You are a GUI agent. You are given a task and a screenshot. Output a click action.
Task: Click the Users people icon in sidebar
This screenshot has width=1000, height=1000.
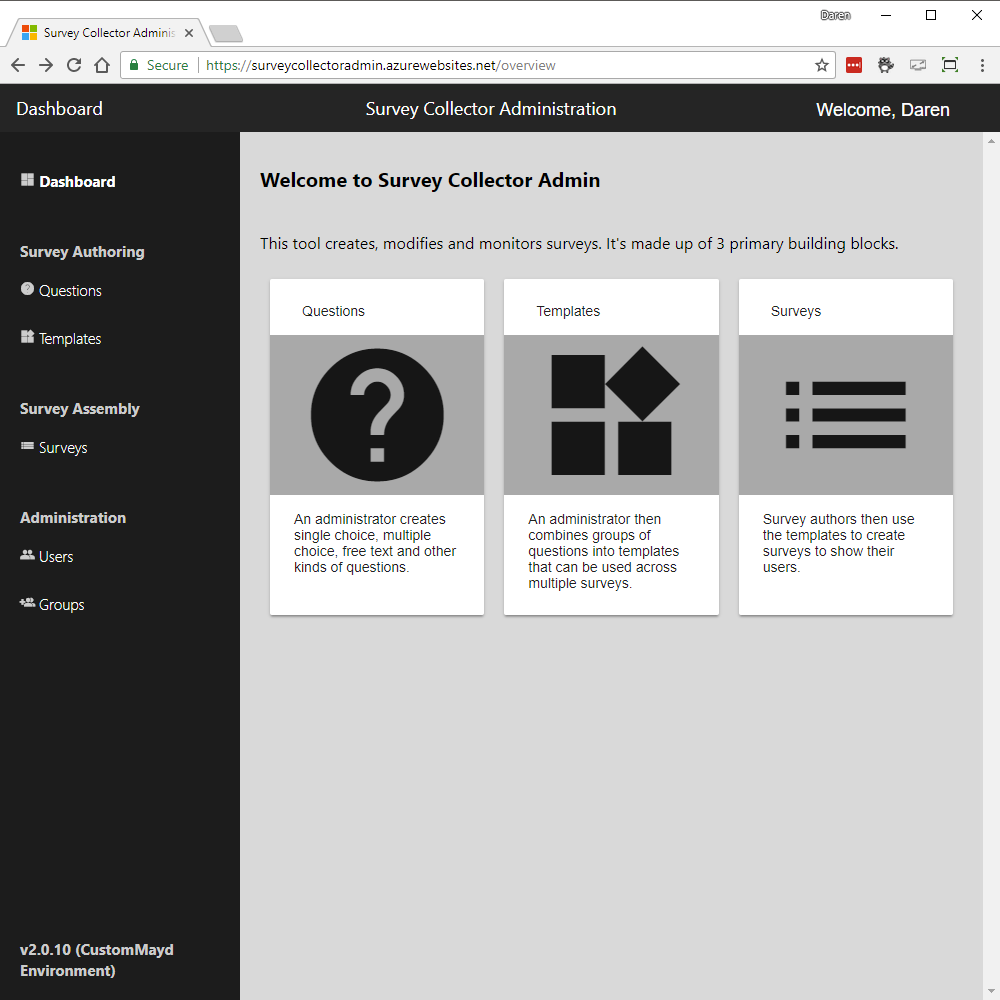coord(27,555)
